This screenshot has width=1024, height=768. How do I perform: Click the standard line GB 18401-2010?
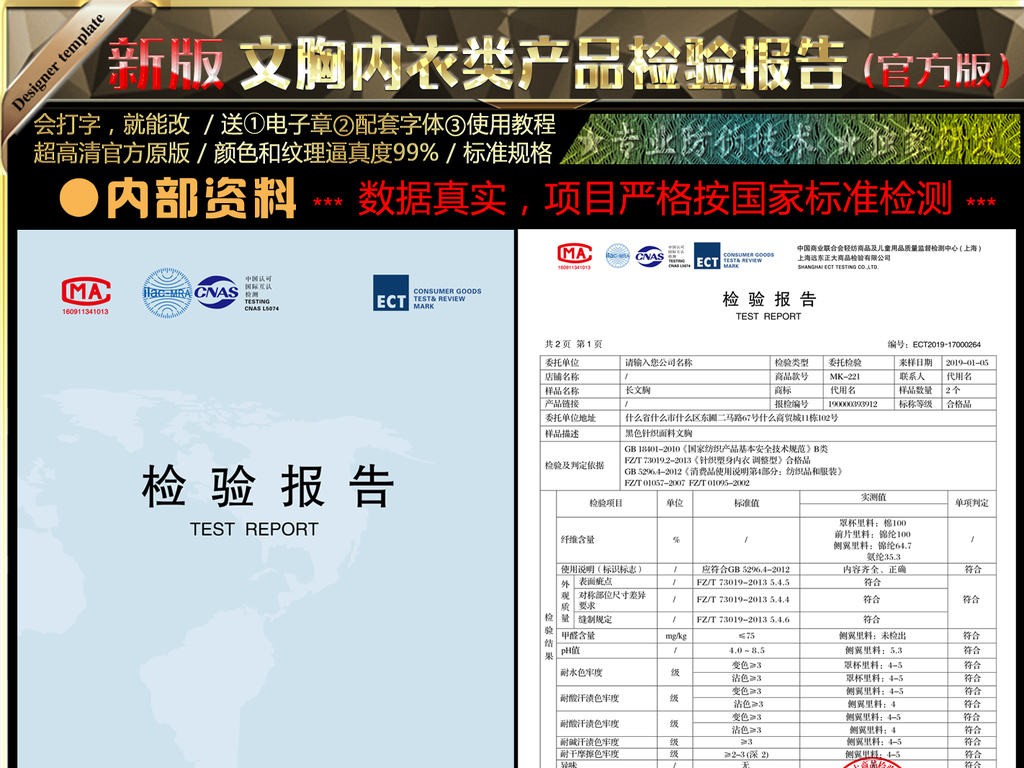click(x=725, y=449)
